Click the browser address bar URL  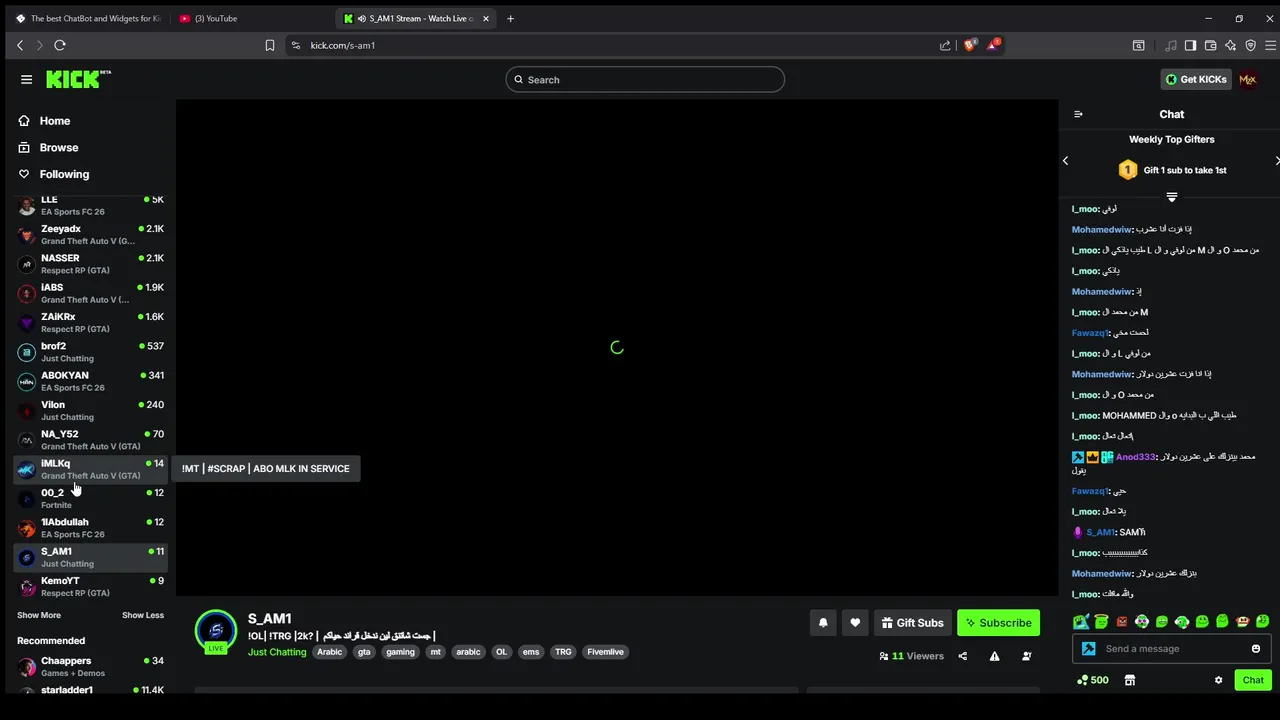(x=343, y=45)
